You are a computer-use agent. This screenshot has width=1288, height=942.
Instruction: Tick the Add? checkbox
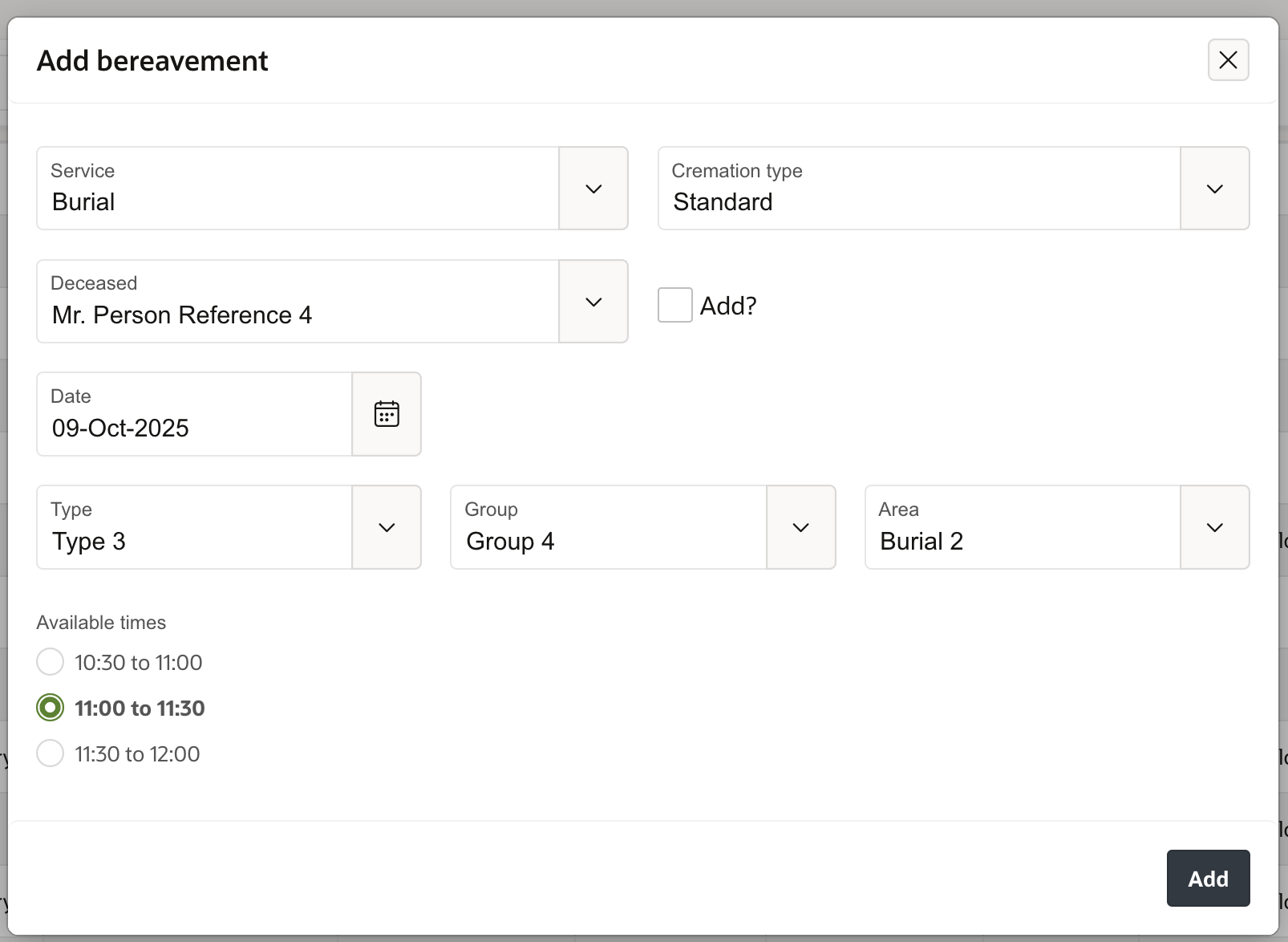click(x=675, y=306)
